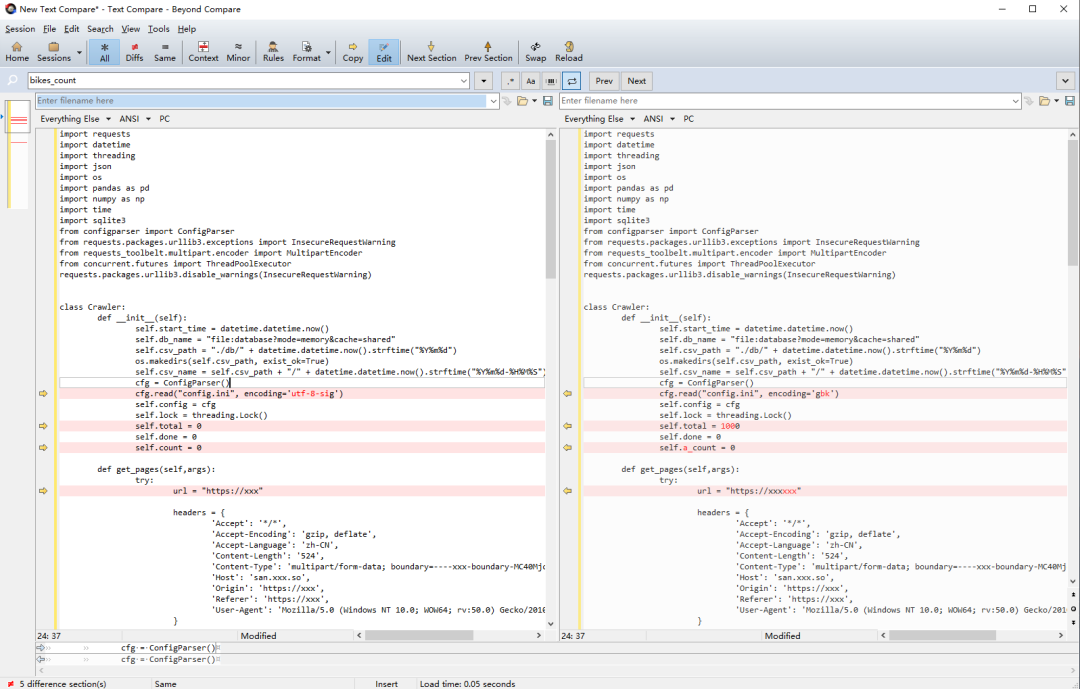The height and width of the screenshot is (689, 1080).
Task: Go to the Home view icon
Action: pyautogui.click(x=17, y=52)
